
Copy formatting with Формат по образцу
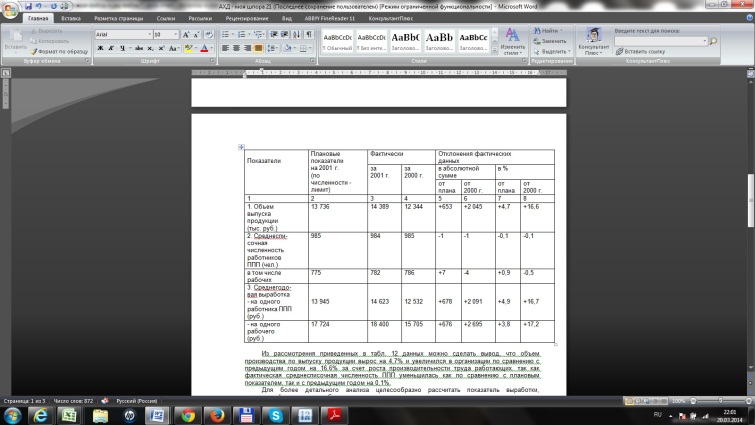coord(59,51)
